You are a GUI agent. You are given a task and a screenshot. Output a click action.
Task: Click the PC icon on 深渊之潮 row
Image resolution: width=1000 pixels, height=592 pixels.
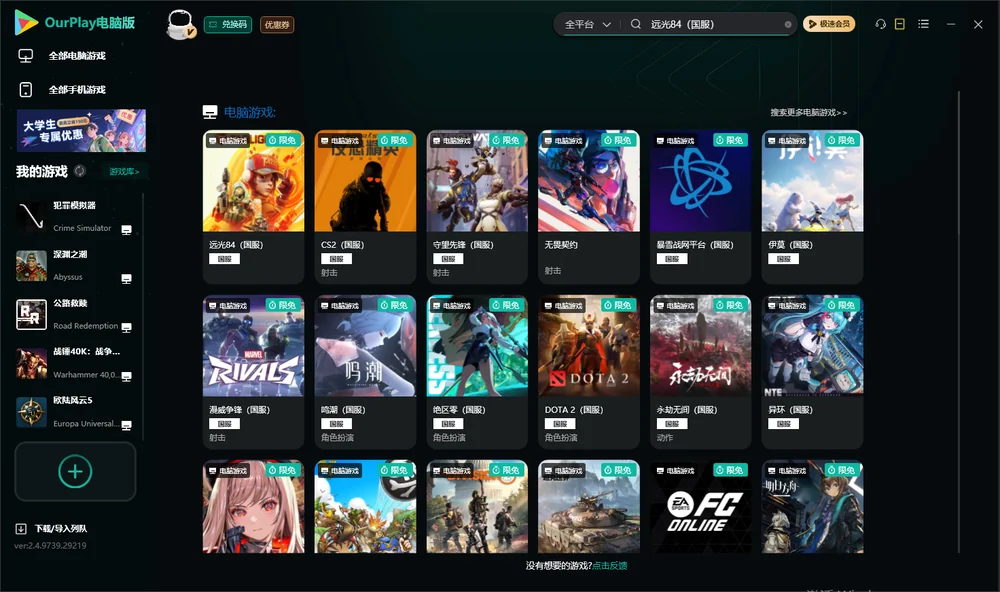[126, 279]
